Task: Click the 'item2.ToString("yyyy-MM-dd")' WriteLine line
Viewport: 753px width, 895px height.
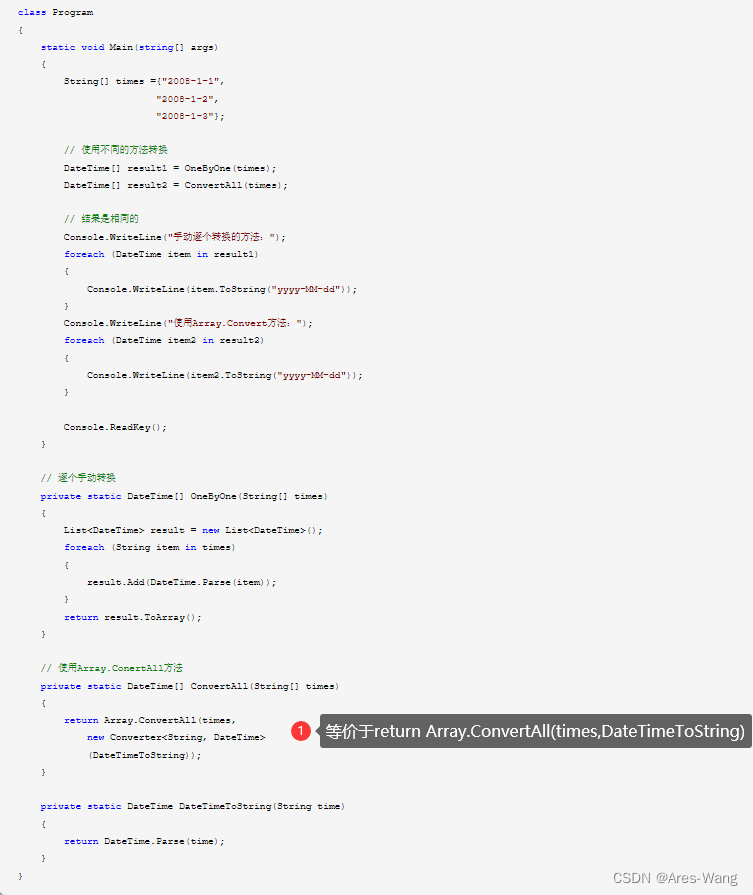Action: [224, 376]
